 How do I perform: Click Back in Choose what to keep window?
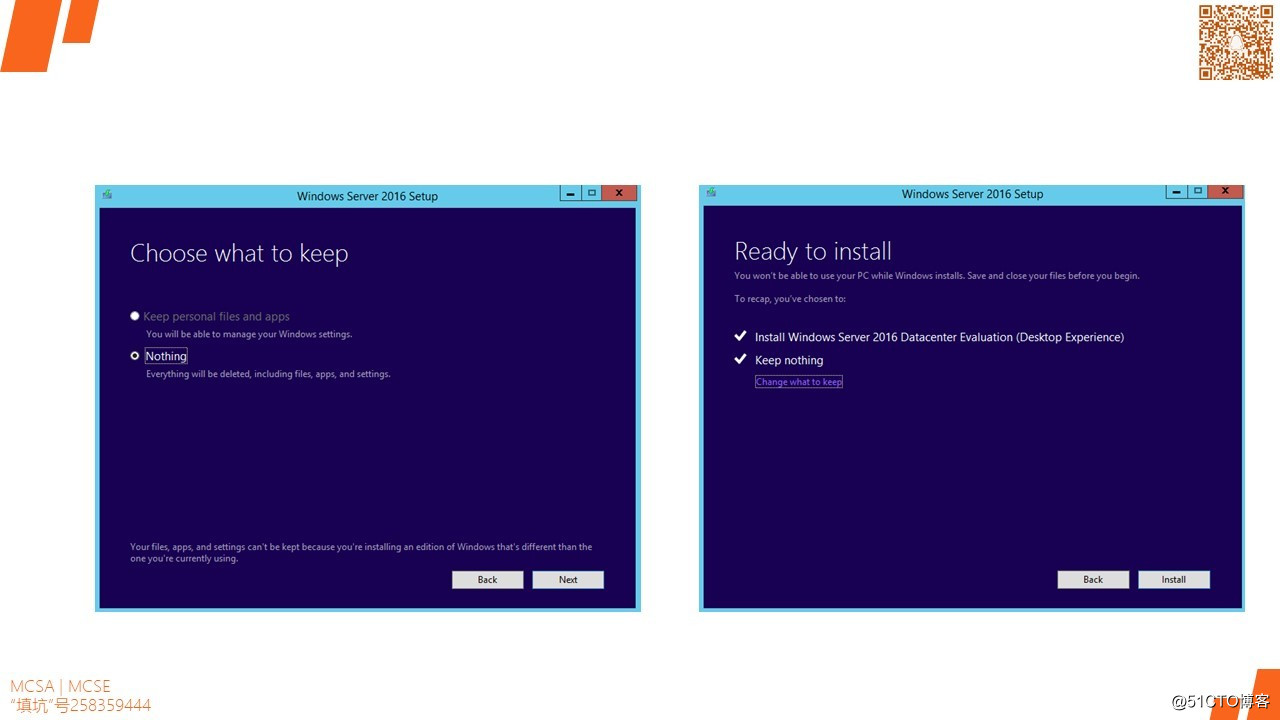point(487,580)
